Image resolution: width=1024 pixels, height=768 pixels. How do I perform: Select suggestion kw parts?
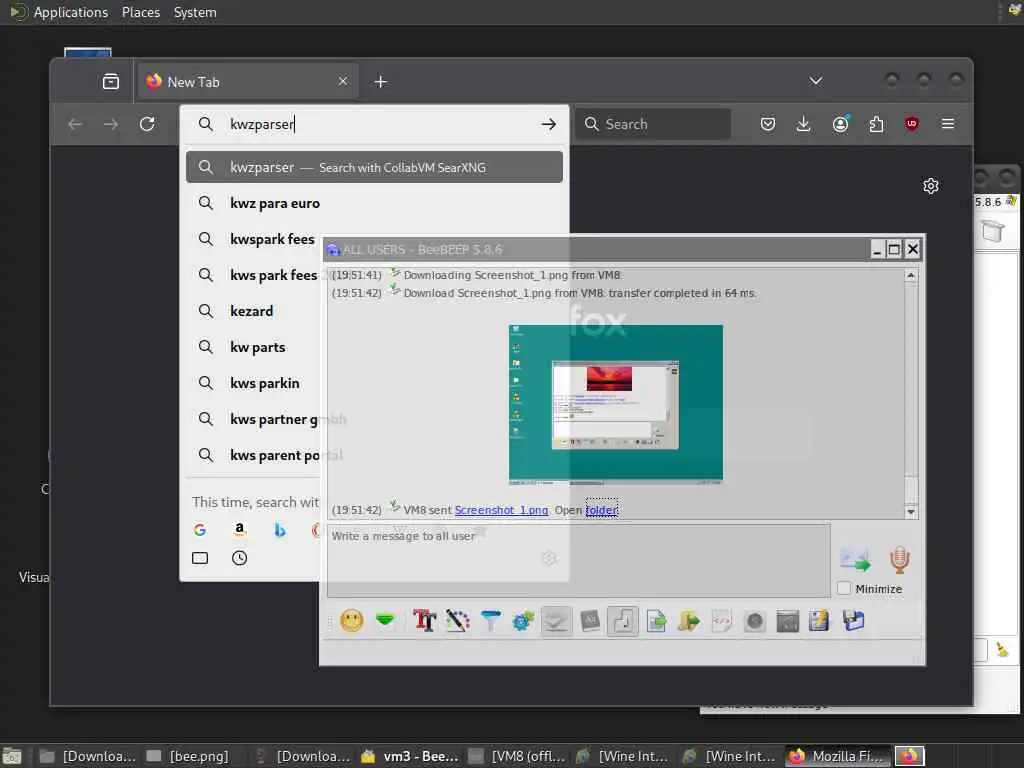click(255, 347)
